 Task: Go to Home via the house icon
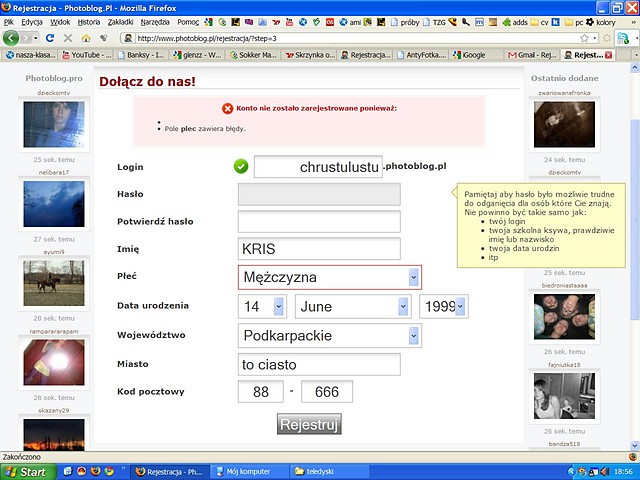(x=86, y=38)
